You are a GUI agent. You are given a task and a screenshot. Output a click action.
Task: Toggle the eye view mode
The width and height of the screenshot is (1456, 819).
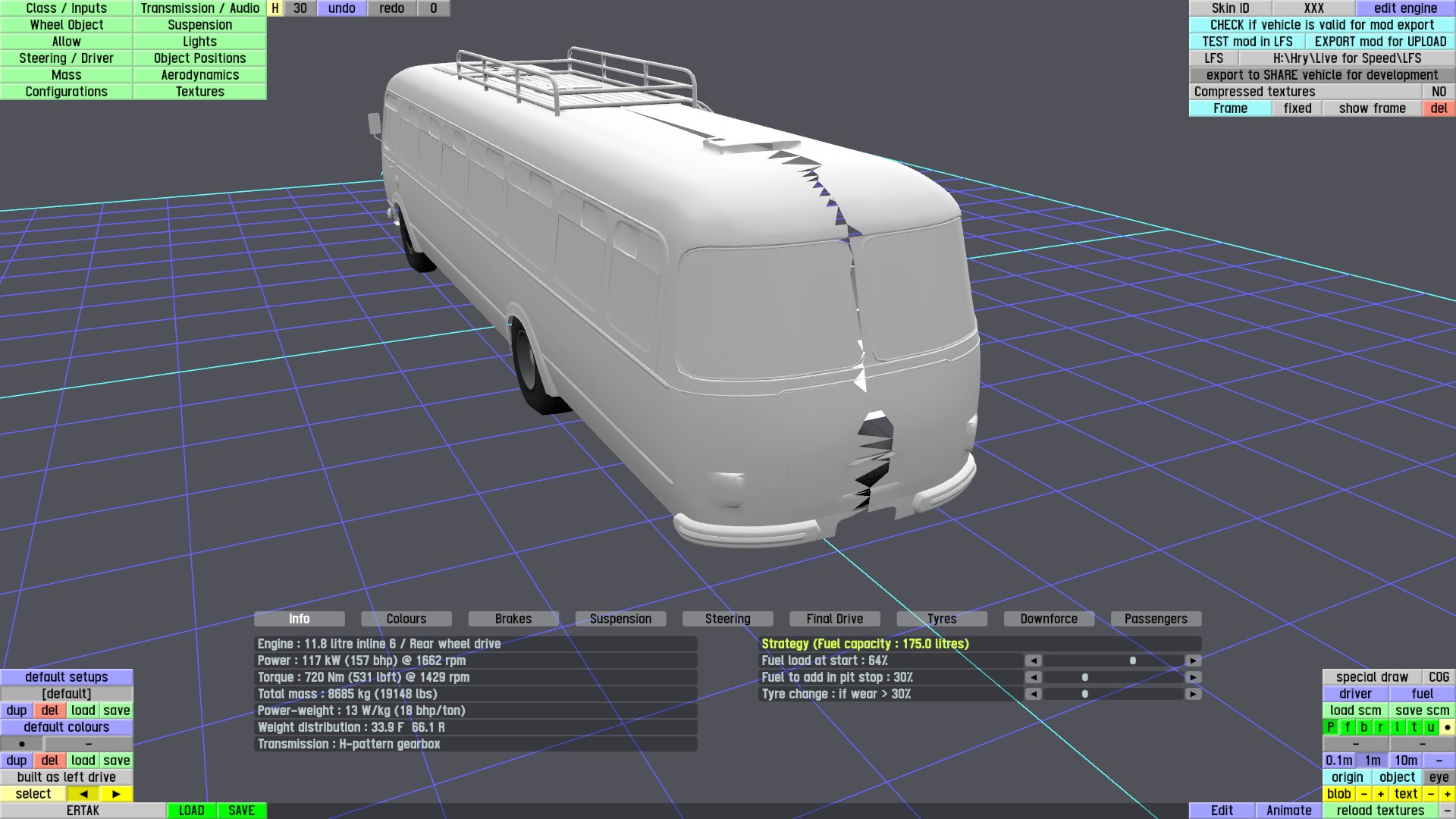(1439, 777)
